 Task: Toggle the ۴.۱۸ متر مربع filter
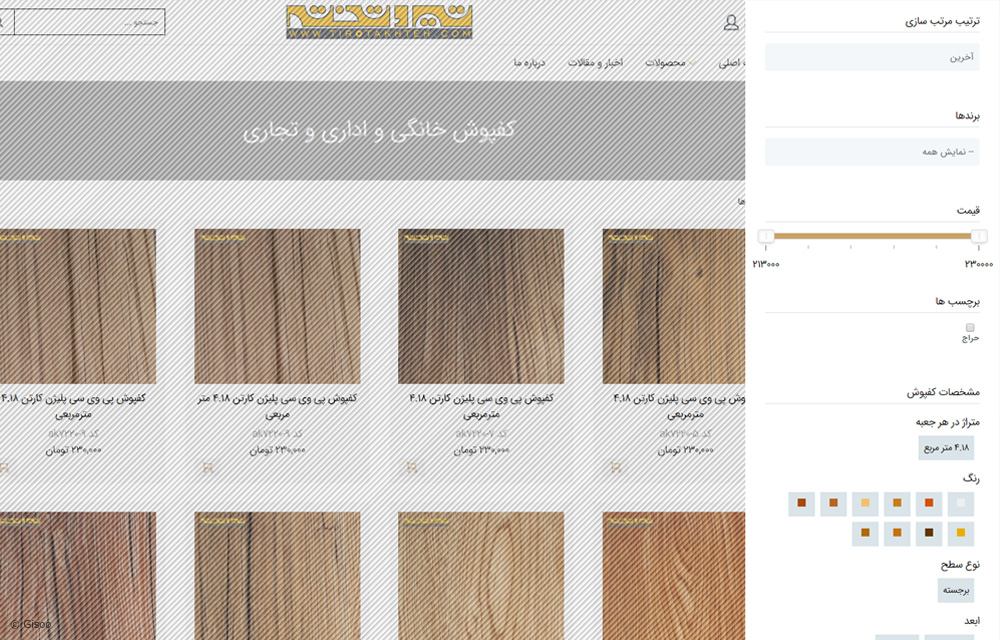(946, 447)
